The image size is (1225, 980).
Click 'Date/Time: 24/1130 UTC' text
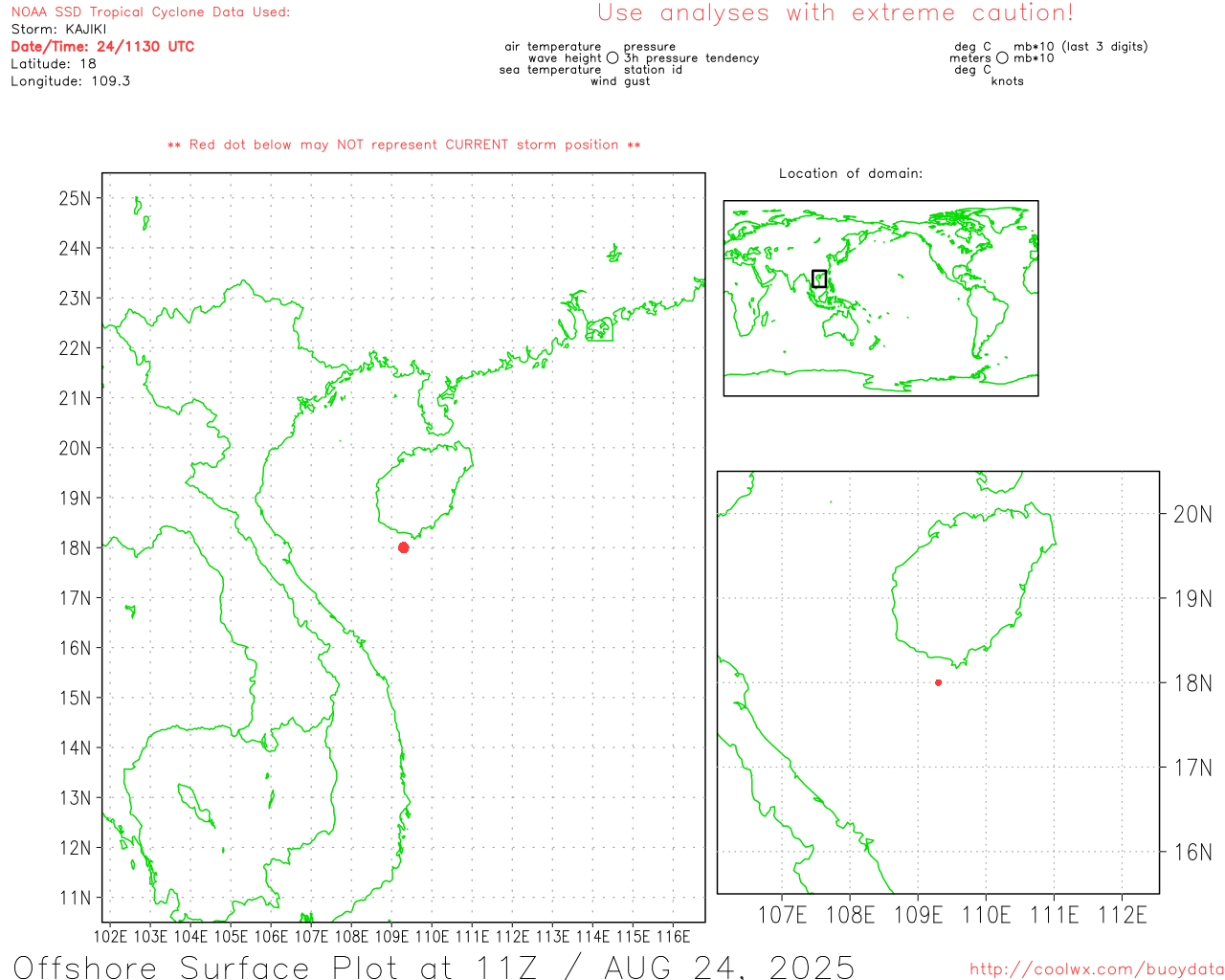(x=102, y=47)
